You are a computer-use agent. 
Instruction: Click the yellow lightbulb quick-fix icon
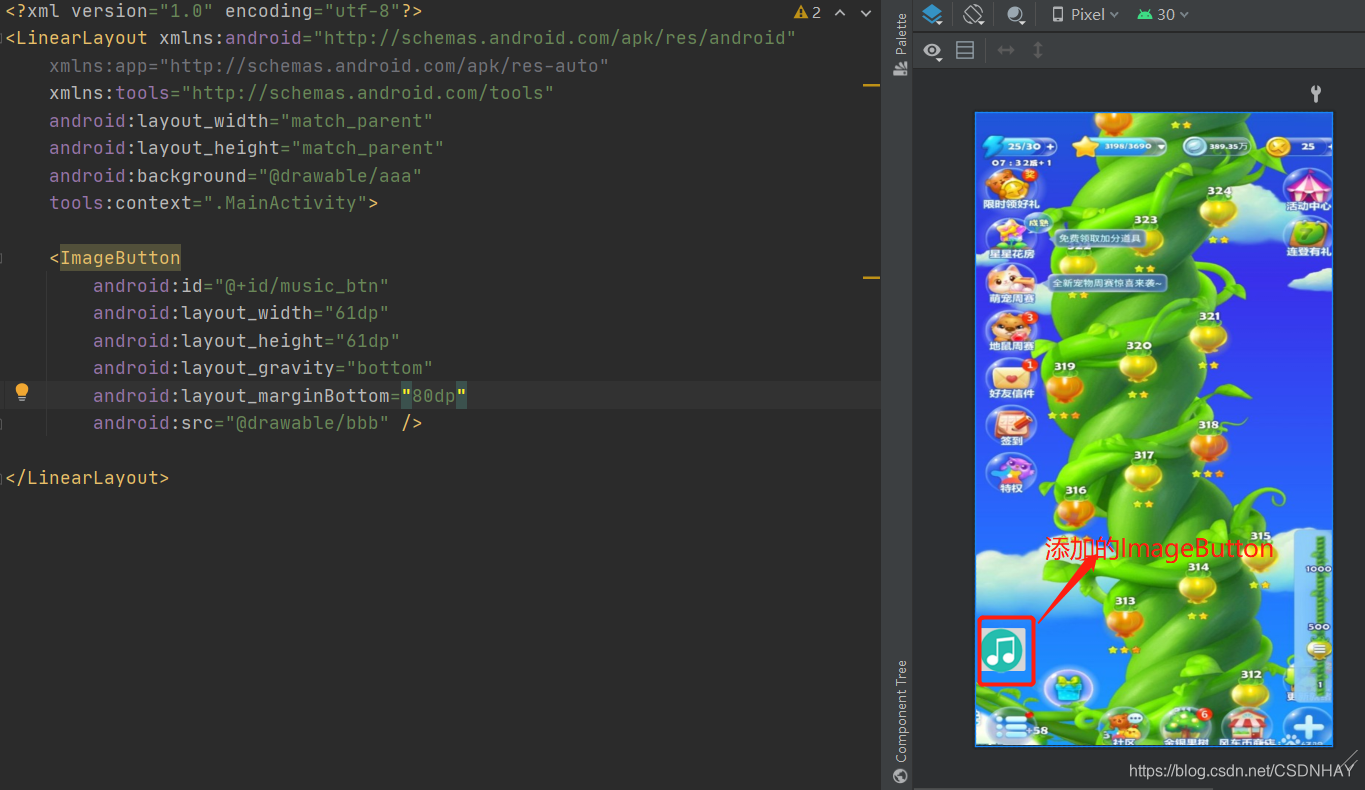[x=22, y=392]
